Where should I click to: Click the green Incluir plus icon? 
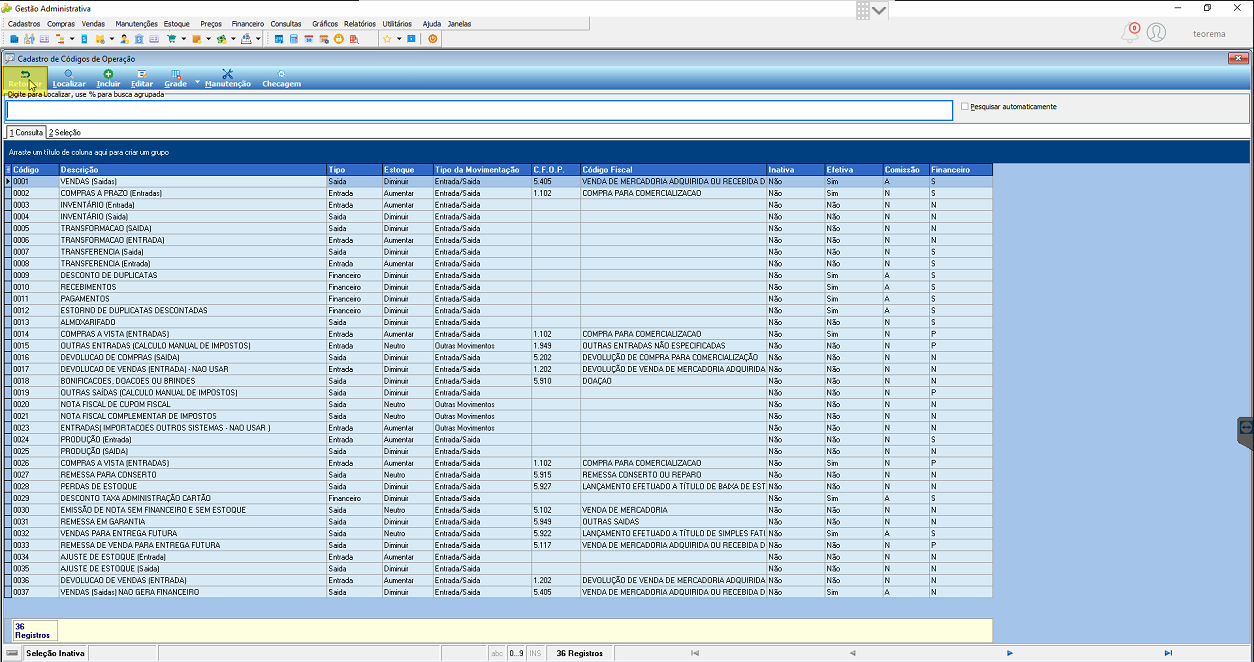coord(108,74)
